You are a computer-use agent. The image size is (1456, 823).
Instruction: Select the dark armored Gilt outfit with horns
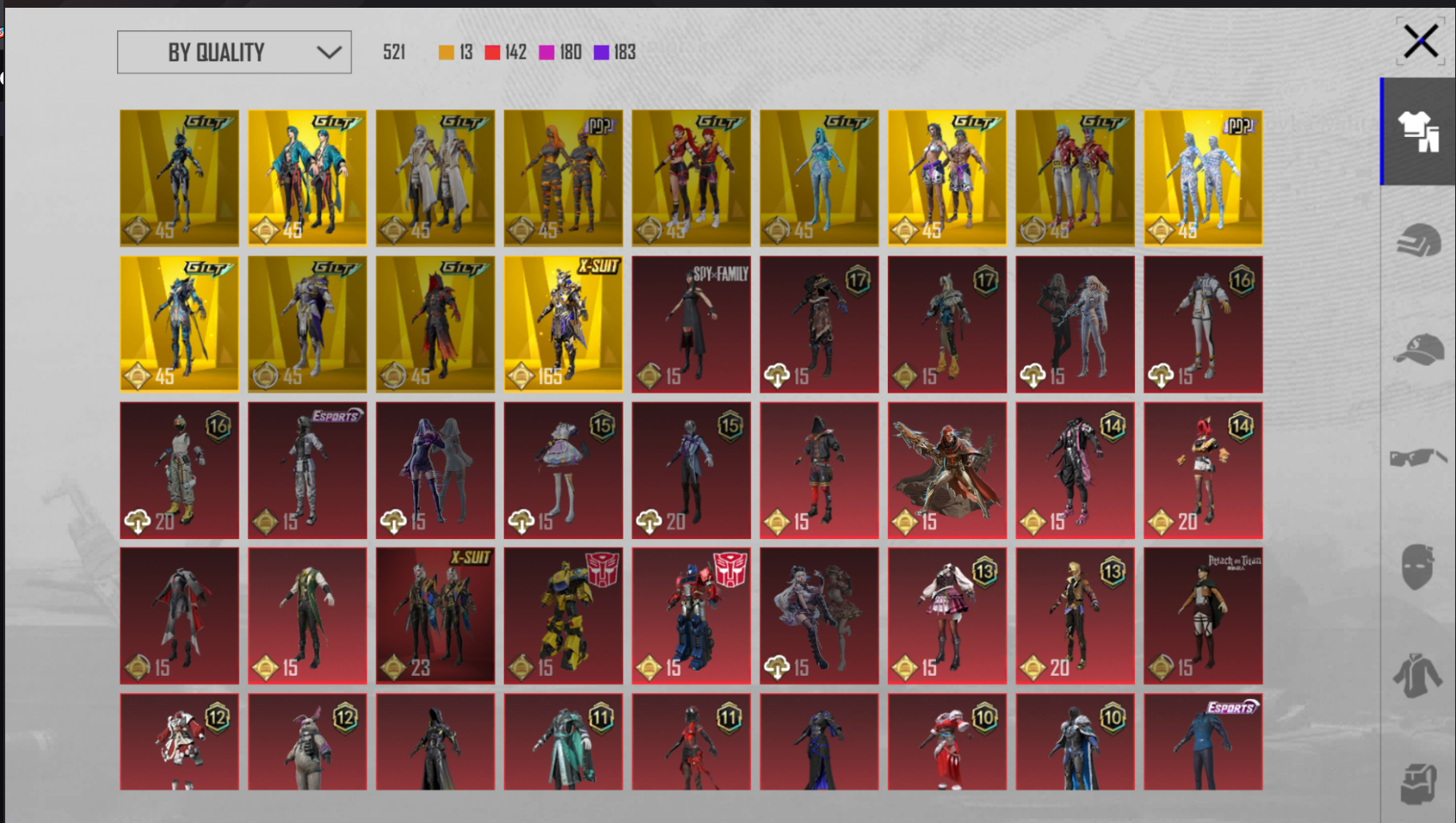pyautogui.click(x=179, y=178)
